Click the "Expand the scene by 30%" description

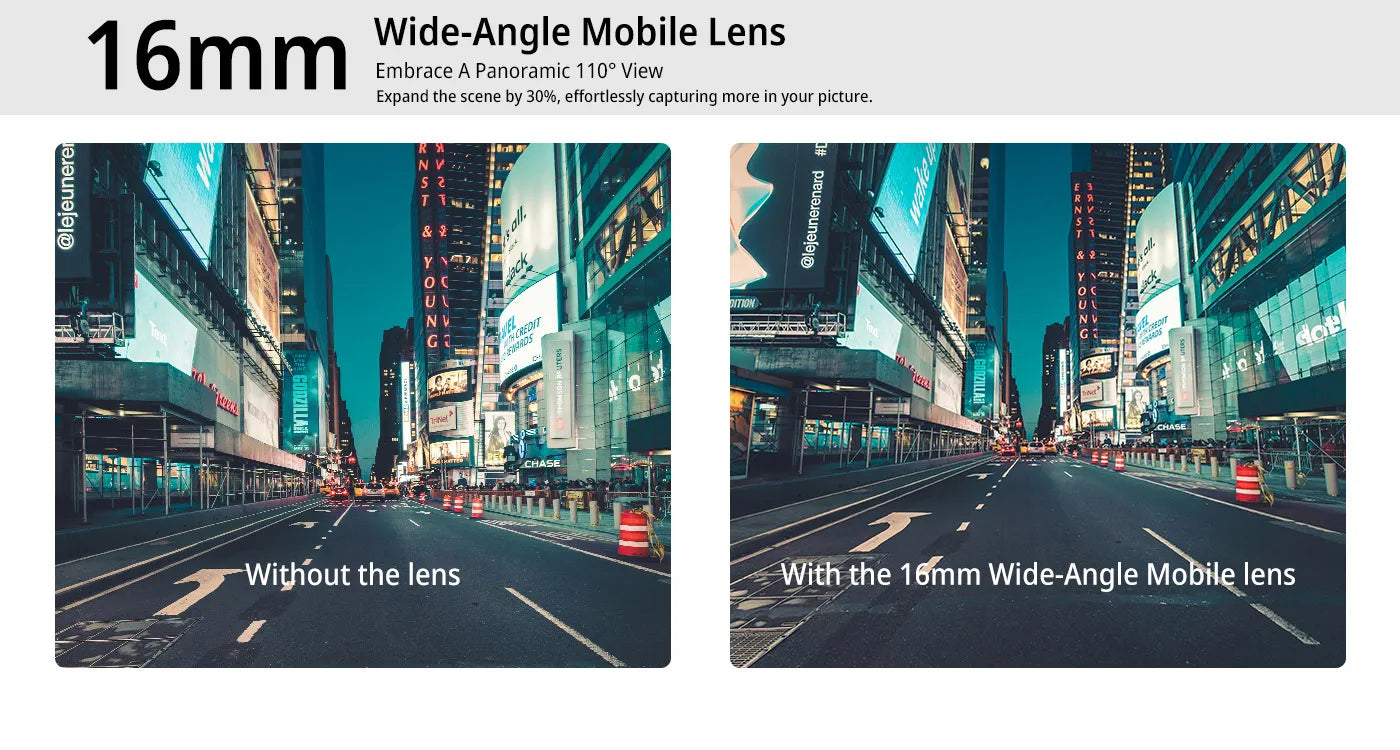coord(624,97)
